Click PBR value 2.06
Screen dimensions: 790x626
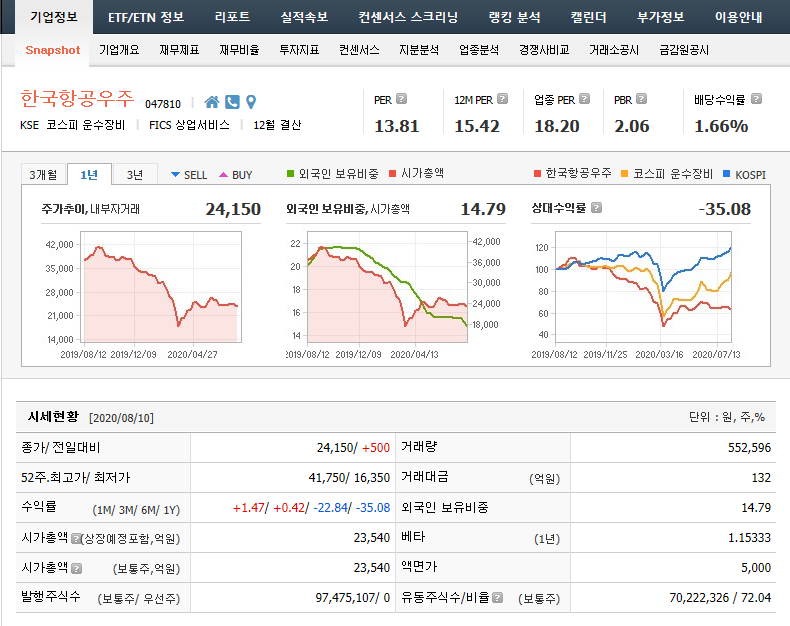coord(632,126)
